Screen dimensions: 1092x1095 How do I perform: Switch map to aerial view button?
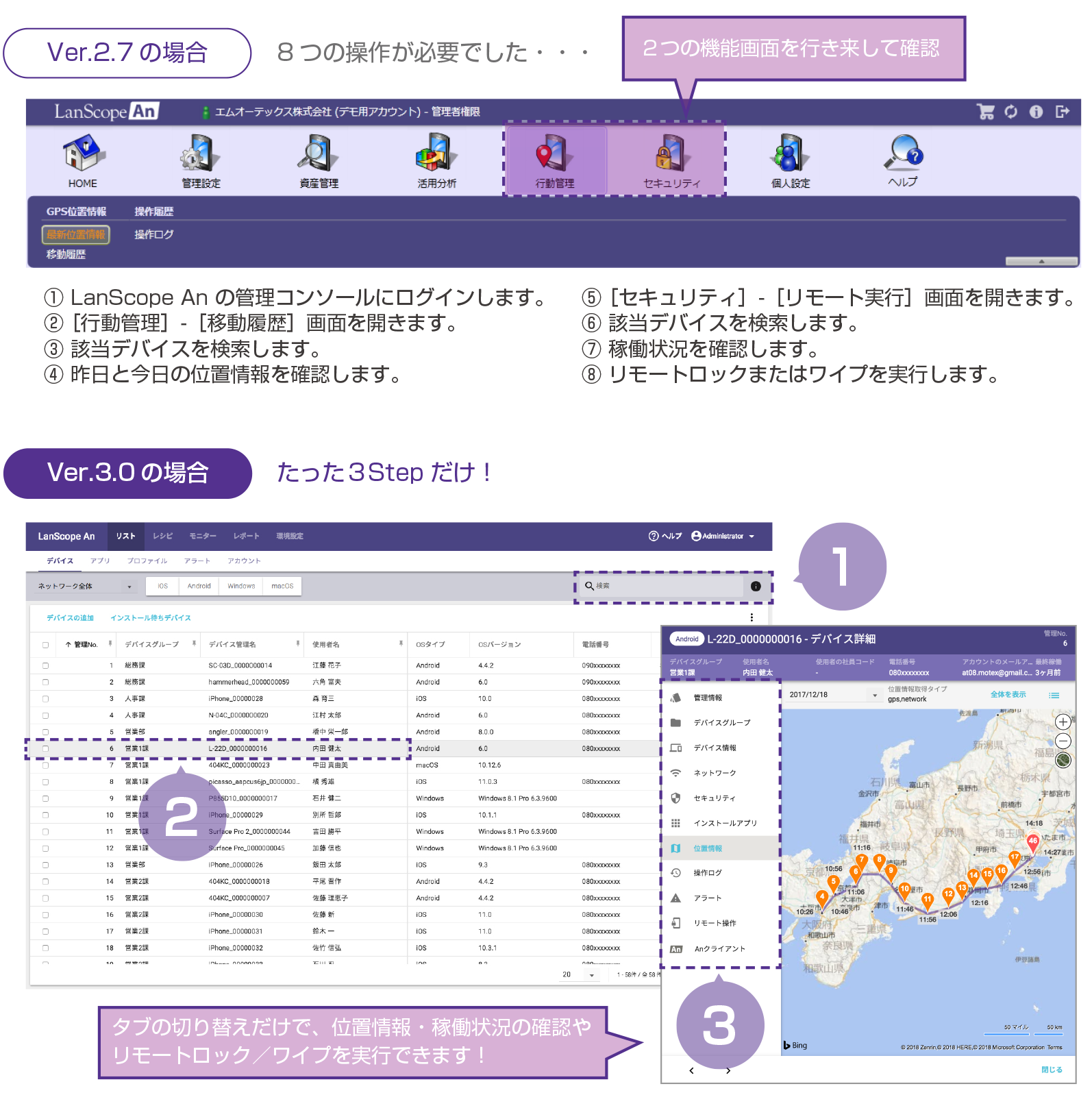pos(1063,760)
